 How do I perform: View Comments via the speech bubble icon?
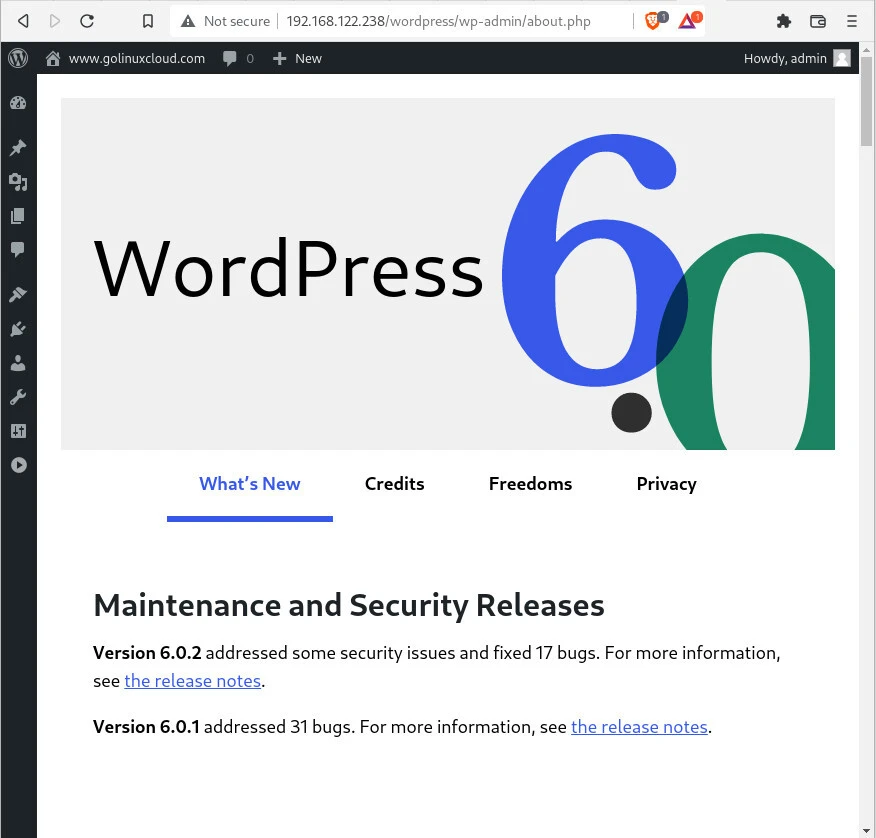(18, 250)
